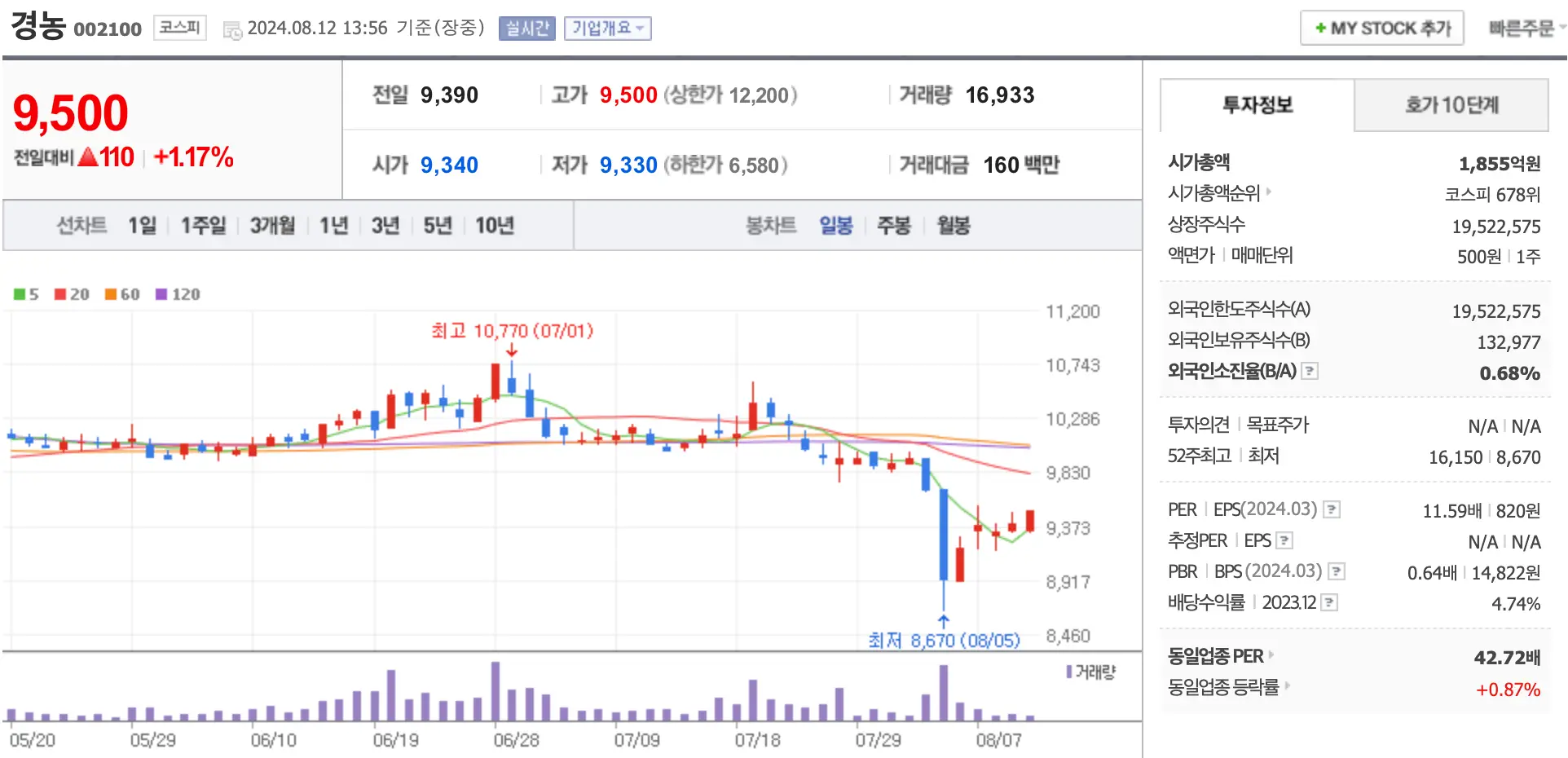Viewport: 1568px width, 758px height.
Task: Select the 주봉 chart view
Action: point(894,226)
